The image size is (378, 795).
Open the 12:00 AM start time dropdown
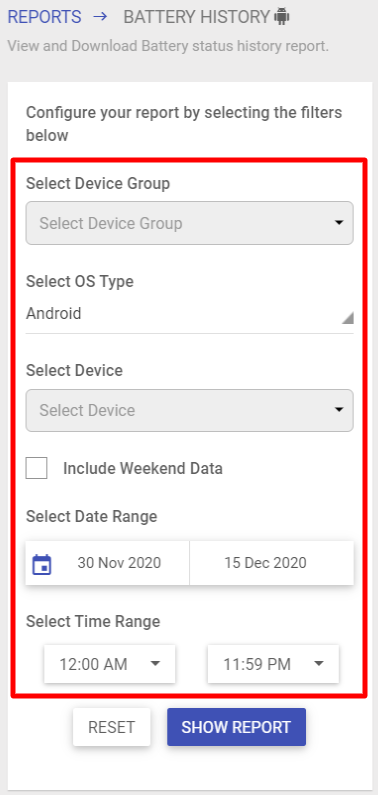[109, 664]
